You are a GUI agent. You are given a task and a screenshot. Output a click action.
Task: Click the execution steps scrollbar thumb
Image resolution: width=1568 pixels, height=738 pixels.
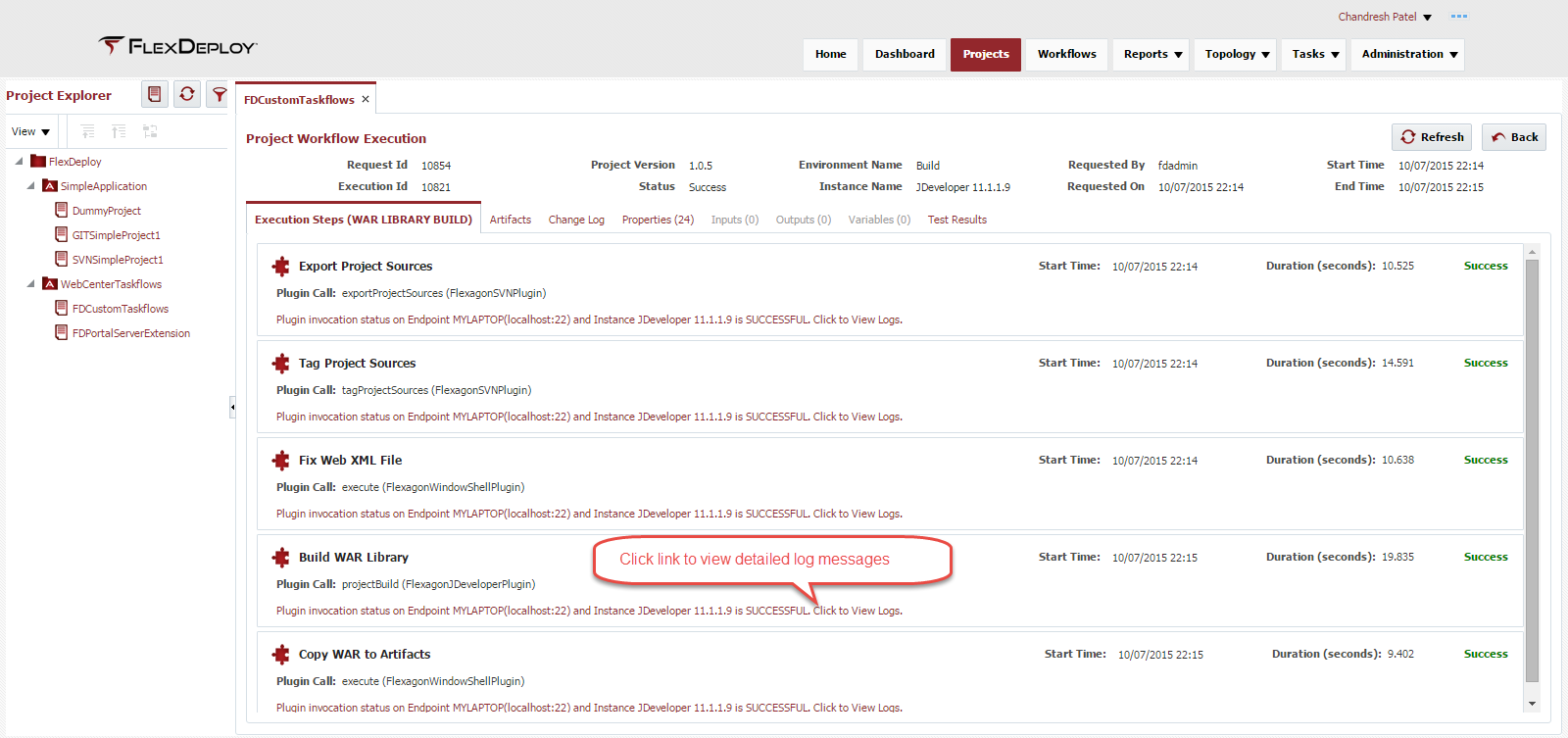[x=1532, y=470]
